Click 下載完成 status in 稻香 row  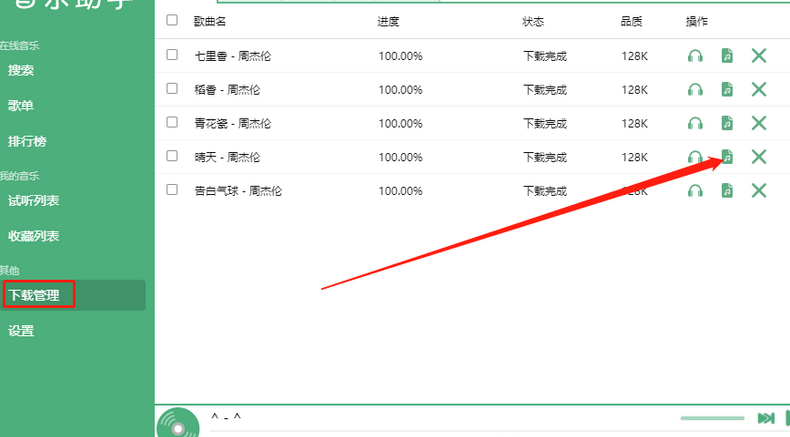[x=545, y=90]
